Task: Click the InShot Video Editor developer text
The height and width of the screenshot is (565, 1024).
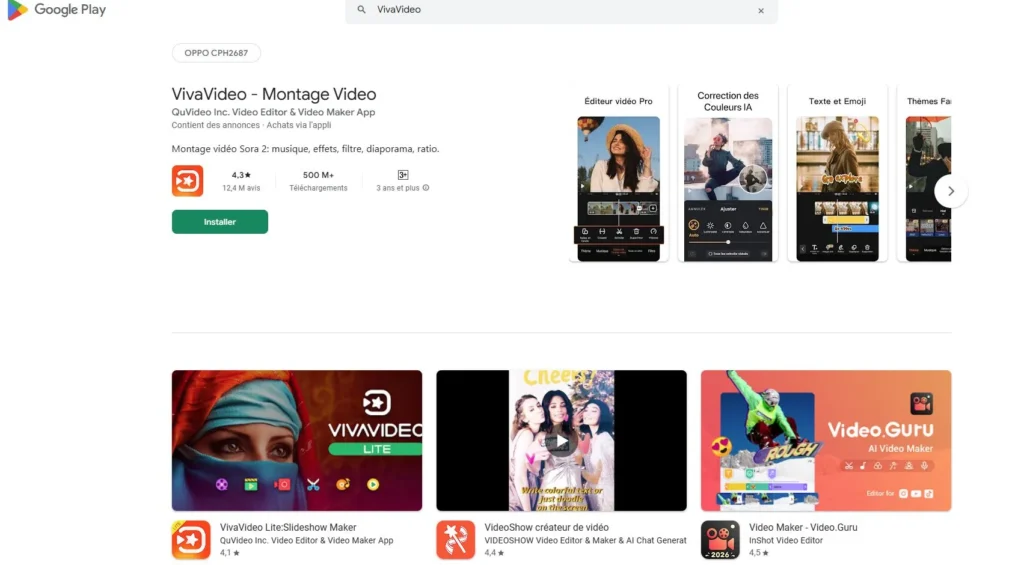Action: [786, 541]
